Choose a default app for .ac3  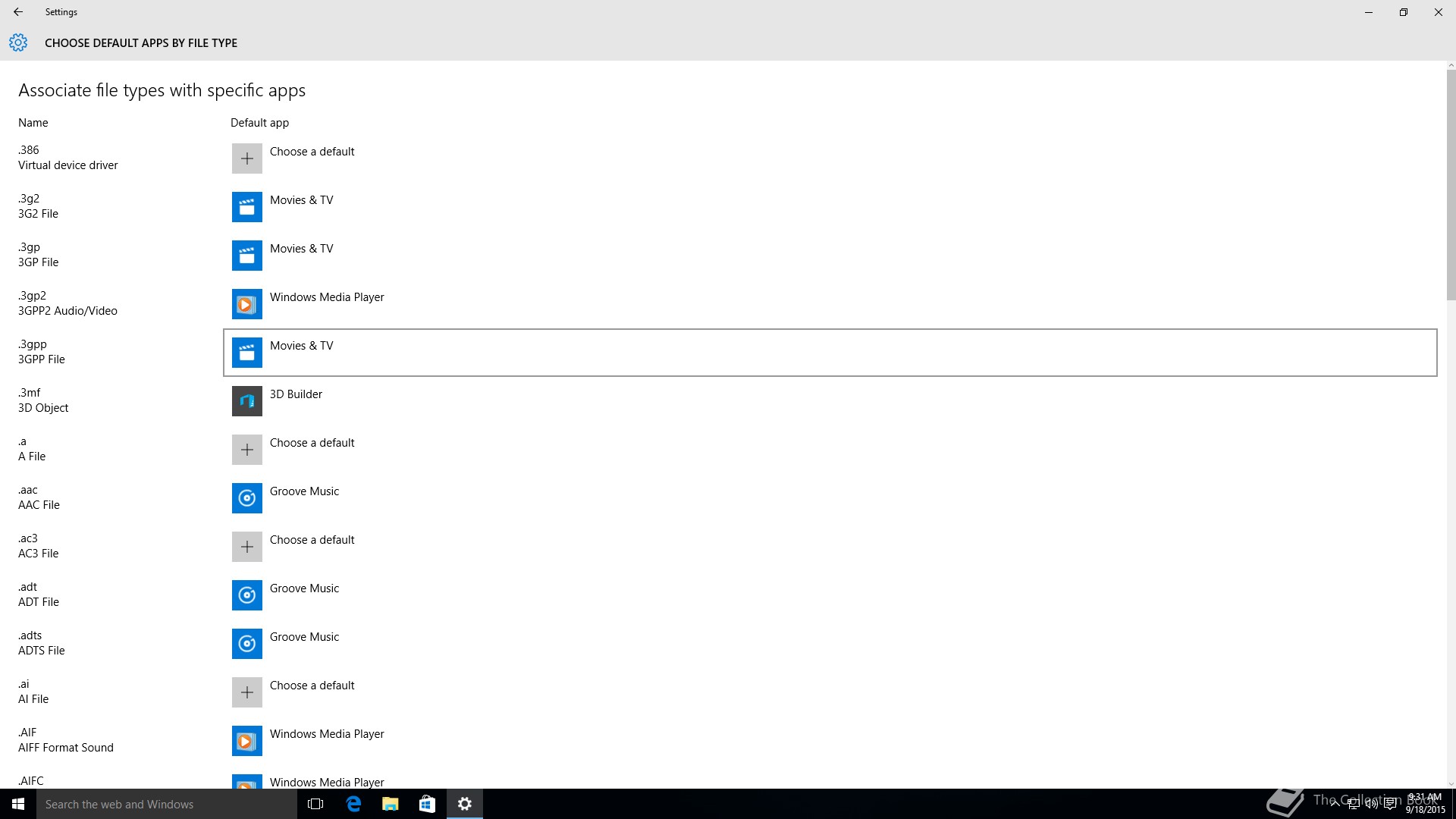coord(830,547)
